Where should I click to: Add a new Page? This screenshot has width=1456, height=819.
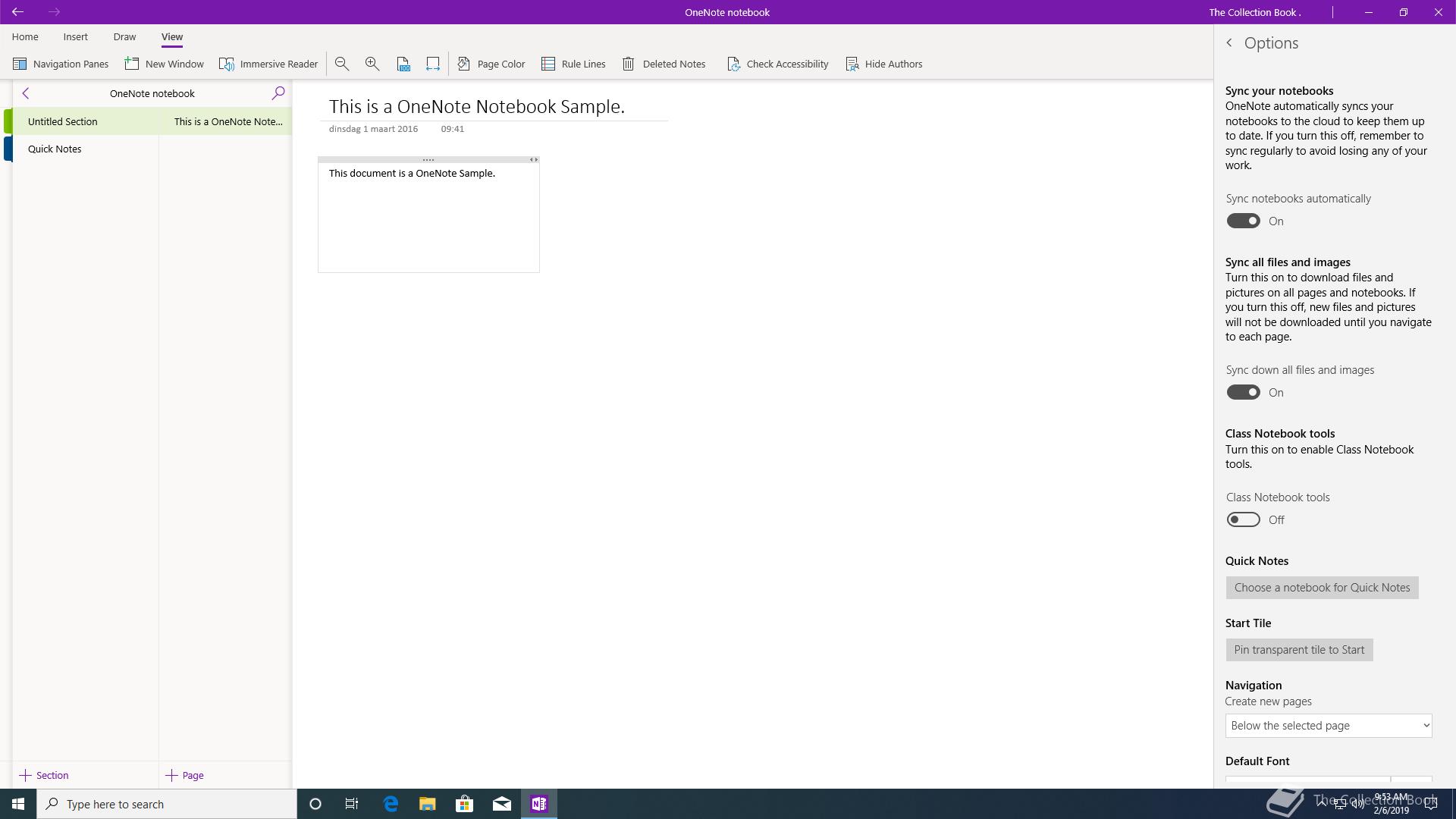[x=185, y=775]
